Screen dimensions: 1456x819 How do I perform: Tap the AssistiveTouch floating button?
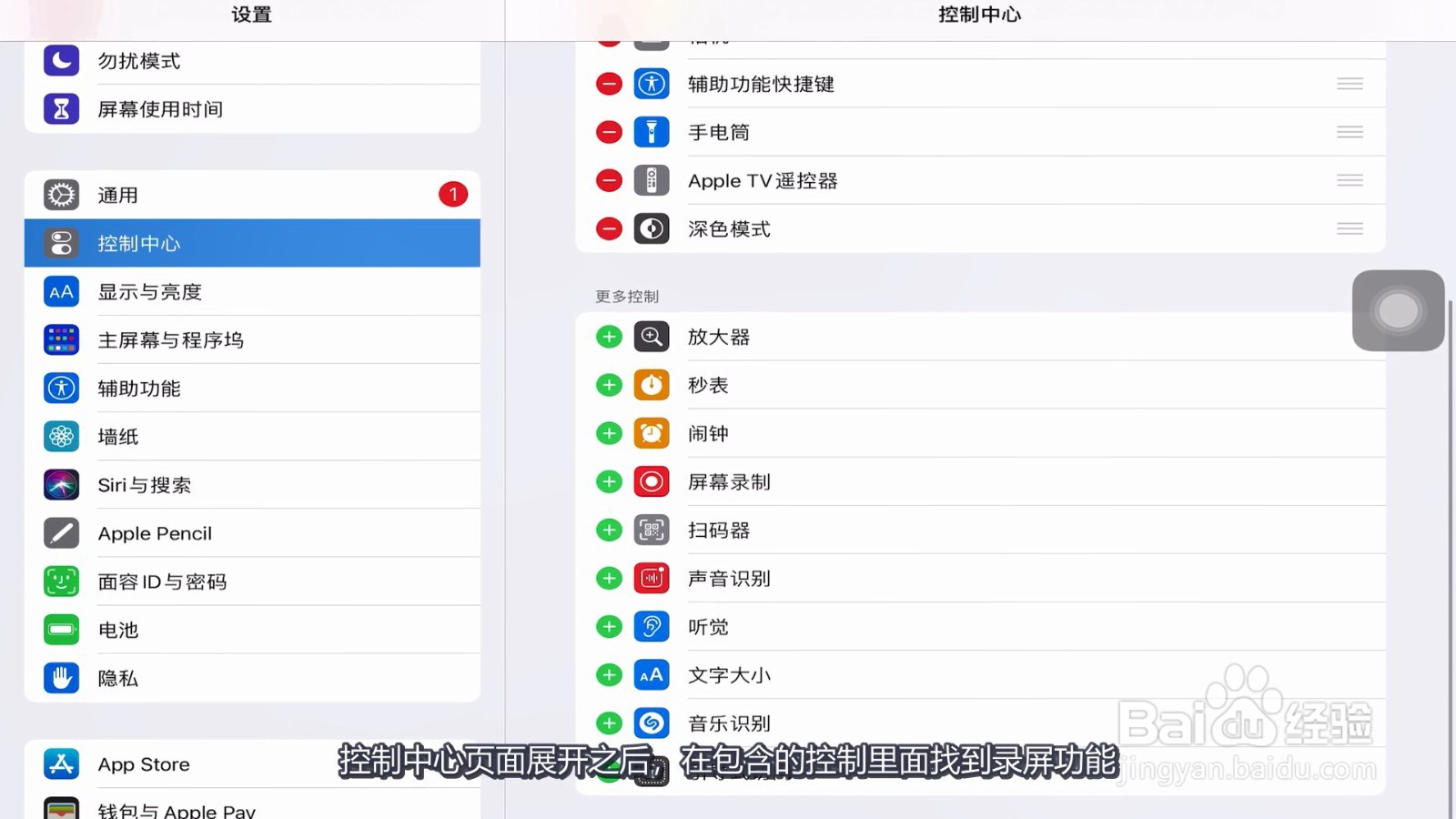click(1398, 310)
